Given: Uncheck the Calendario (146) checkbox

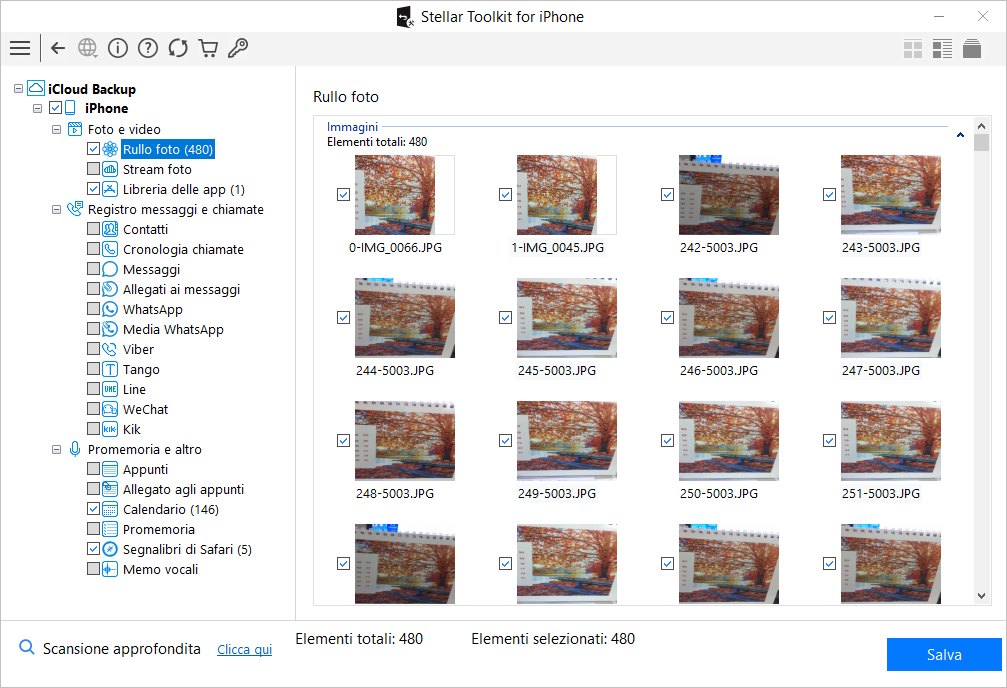Looking at the screenshot, I should [x=93, y=509].
